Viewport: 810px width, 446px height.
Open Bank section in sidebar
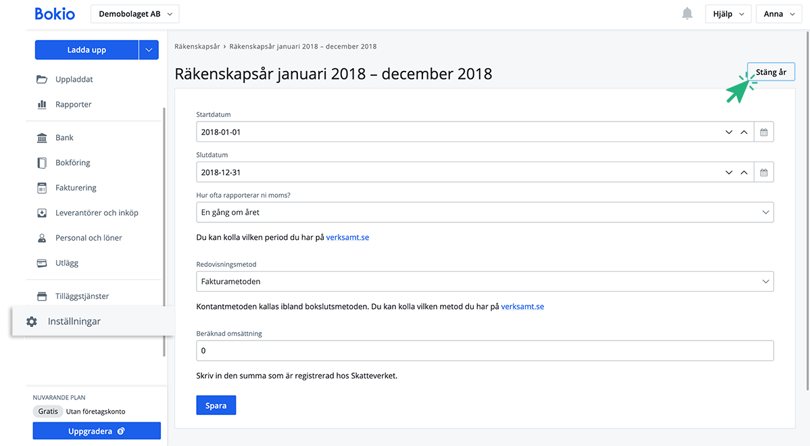pos(65,137)
